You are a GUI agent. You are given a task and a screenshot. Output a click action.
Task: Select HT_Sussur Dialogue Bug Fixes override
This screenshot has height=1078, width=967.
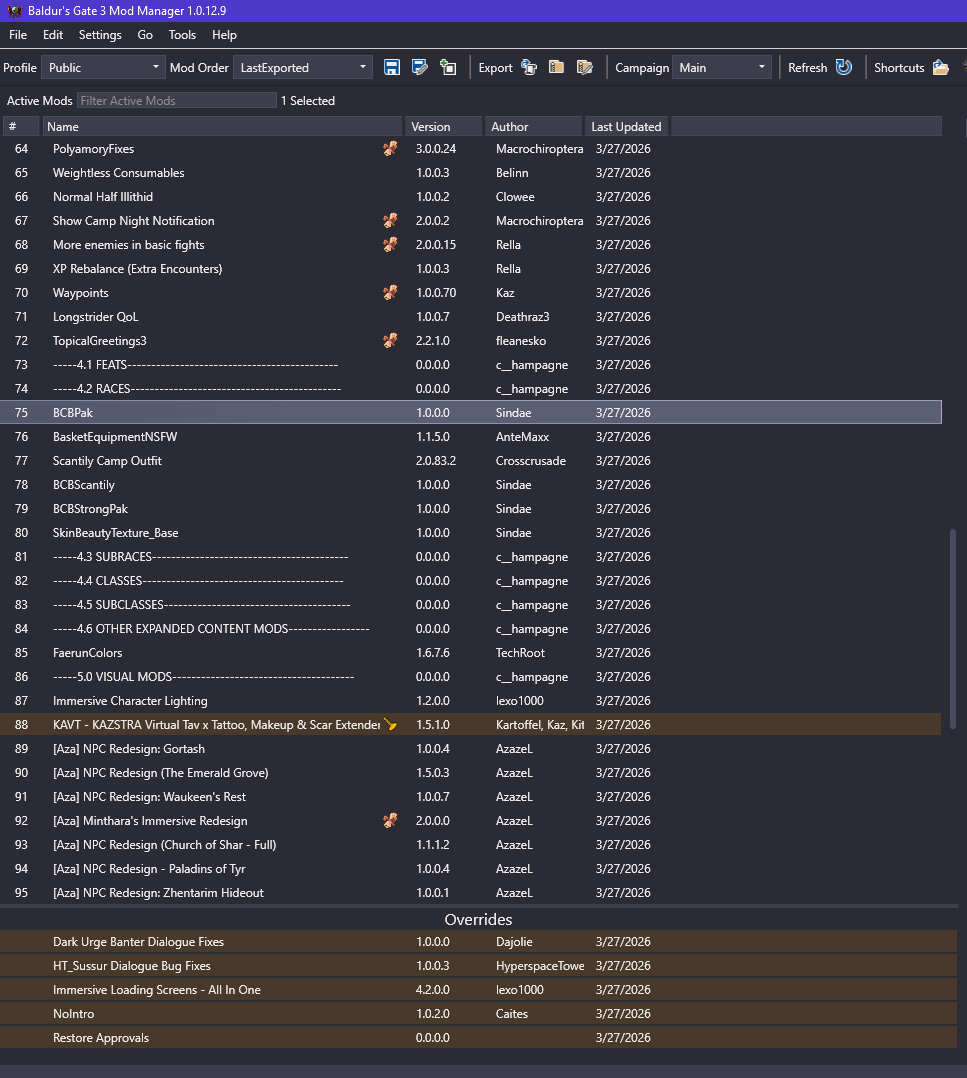click(478, 966)
